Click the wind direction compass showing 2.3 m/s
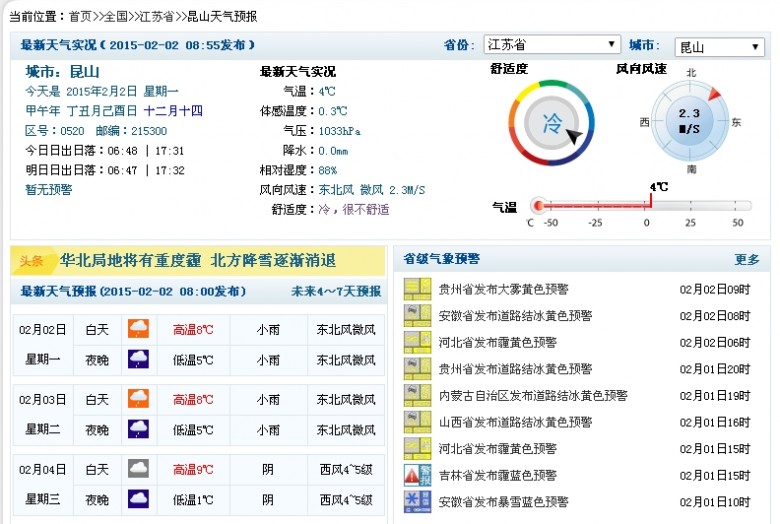780x524 pixels. click(689, 122)
